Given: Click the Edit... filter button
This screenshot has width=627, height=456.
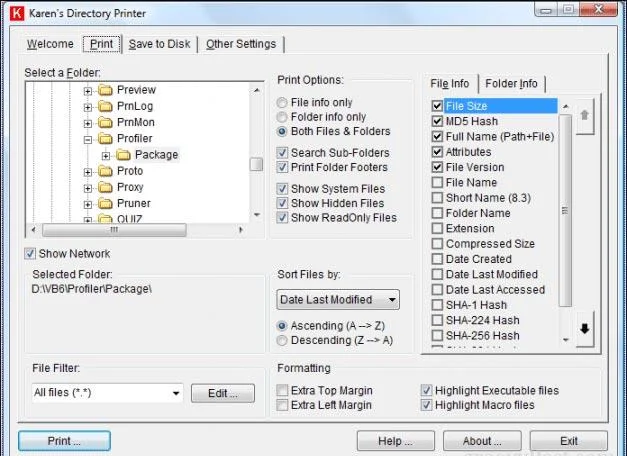Looking at the screenshot, I should point(223,393).
